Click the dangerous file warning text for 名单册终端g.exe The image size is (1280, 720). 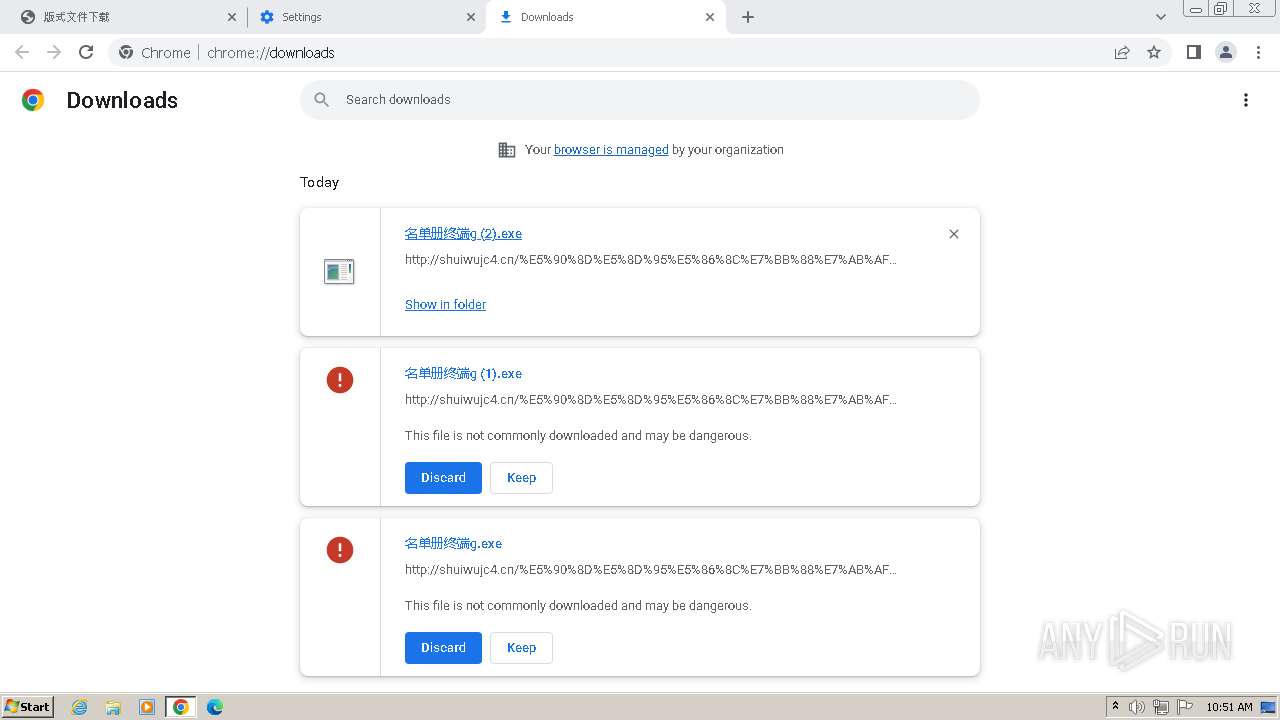578,606
